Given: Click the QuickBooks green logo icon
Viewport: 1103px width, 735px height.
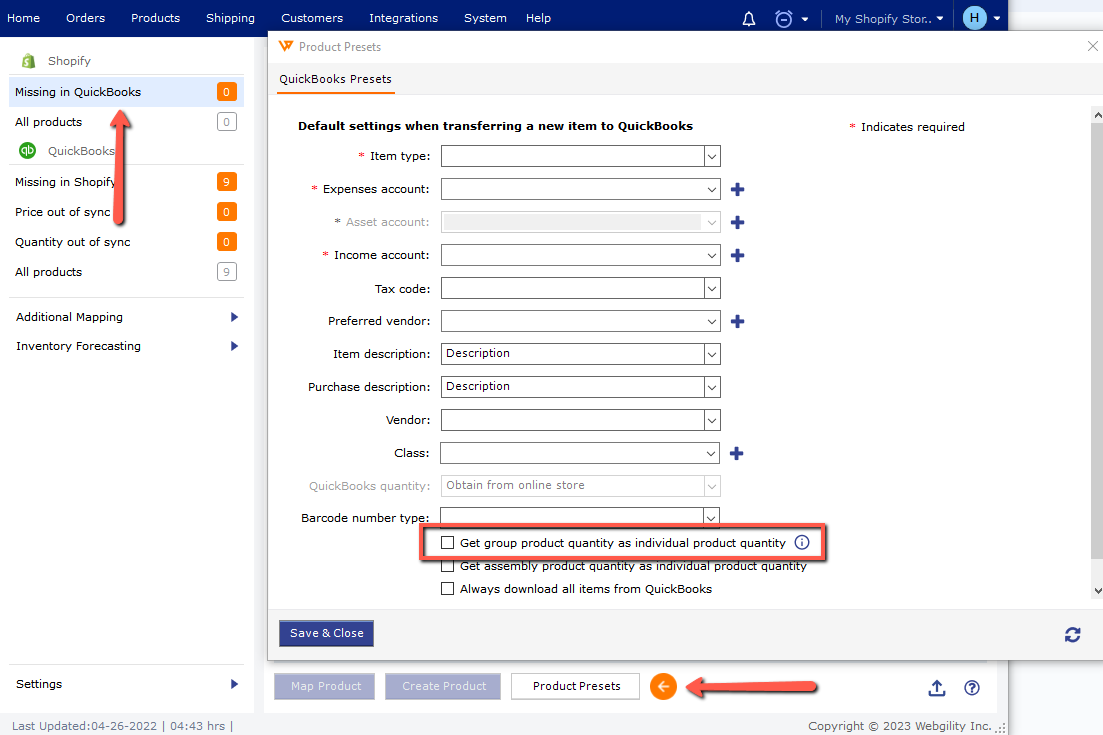Looking at the screenshot, I should 27,151.
